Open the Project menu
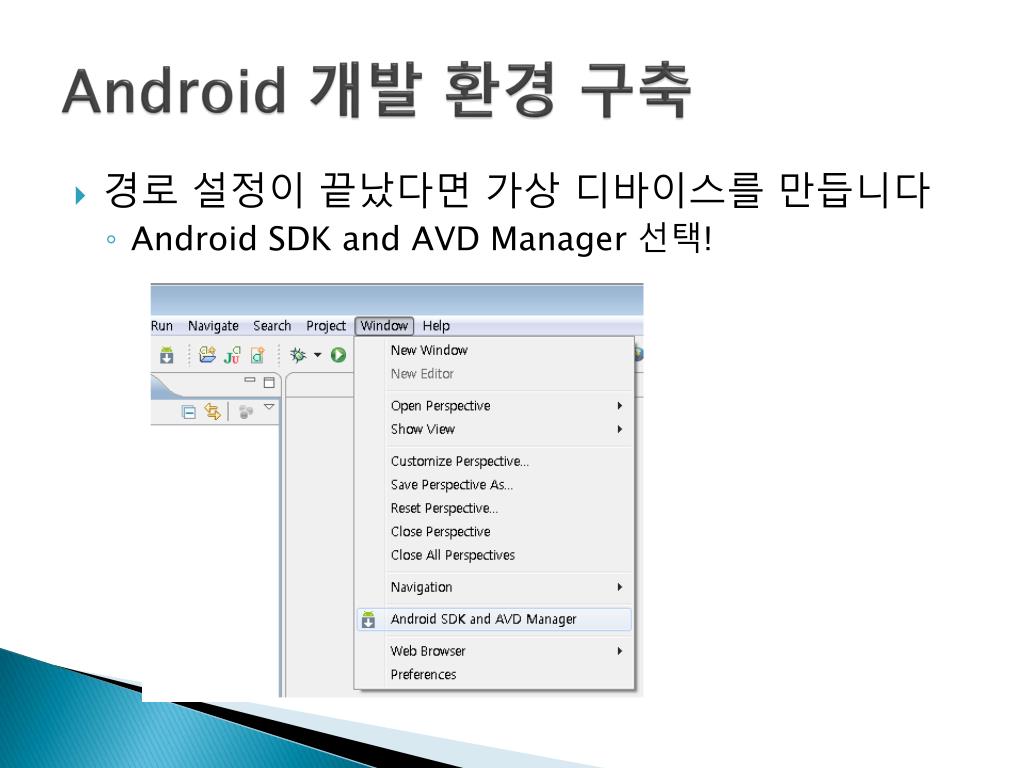This screenshot has width=1024, height=768. (x=325, y=326)
